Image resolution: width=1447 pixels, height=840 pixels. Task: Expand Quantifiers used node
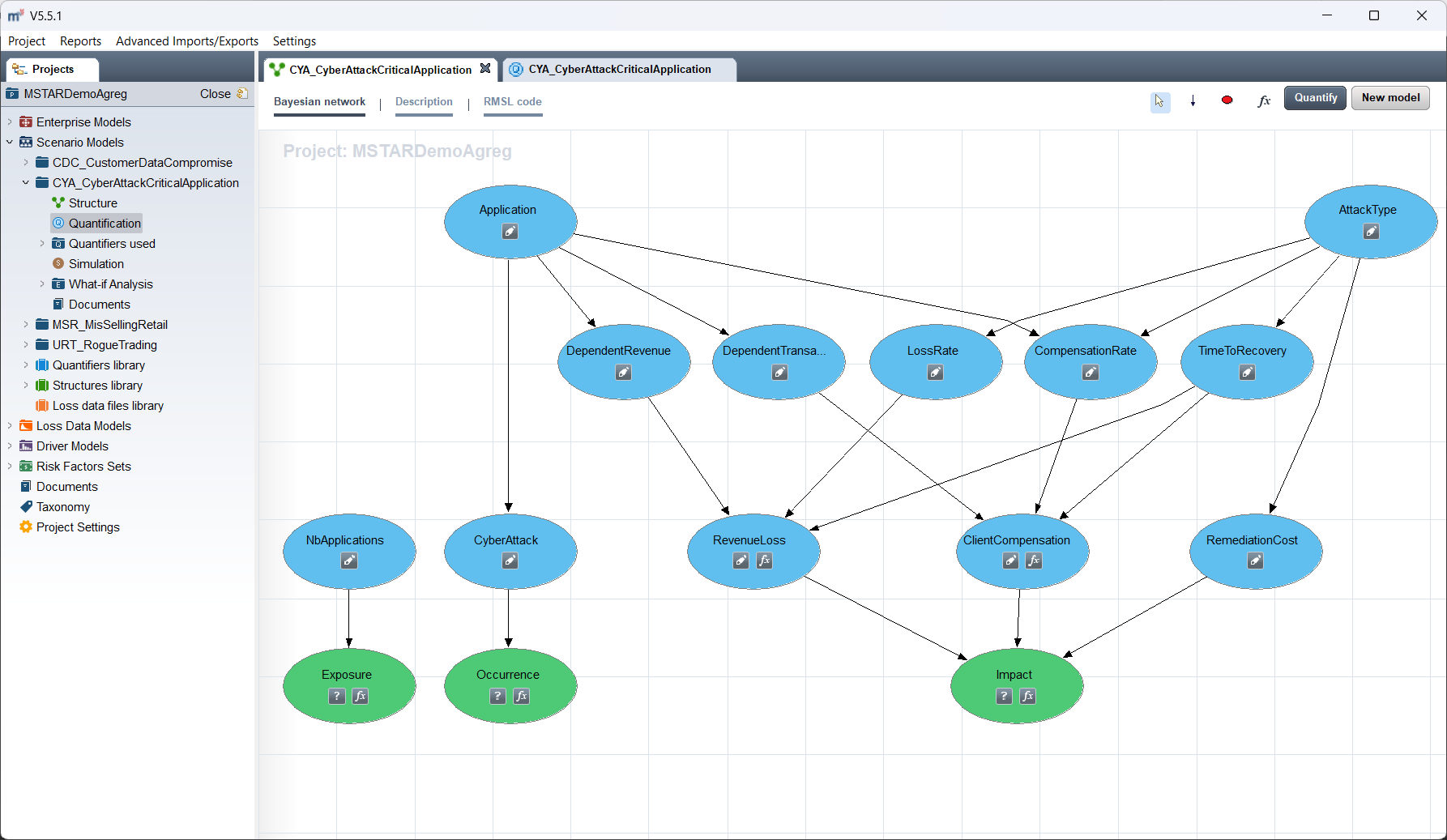point(42,244)
